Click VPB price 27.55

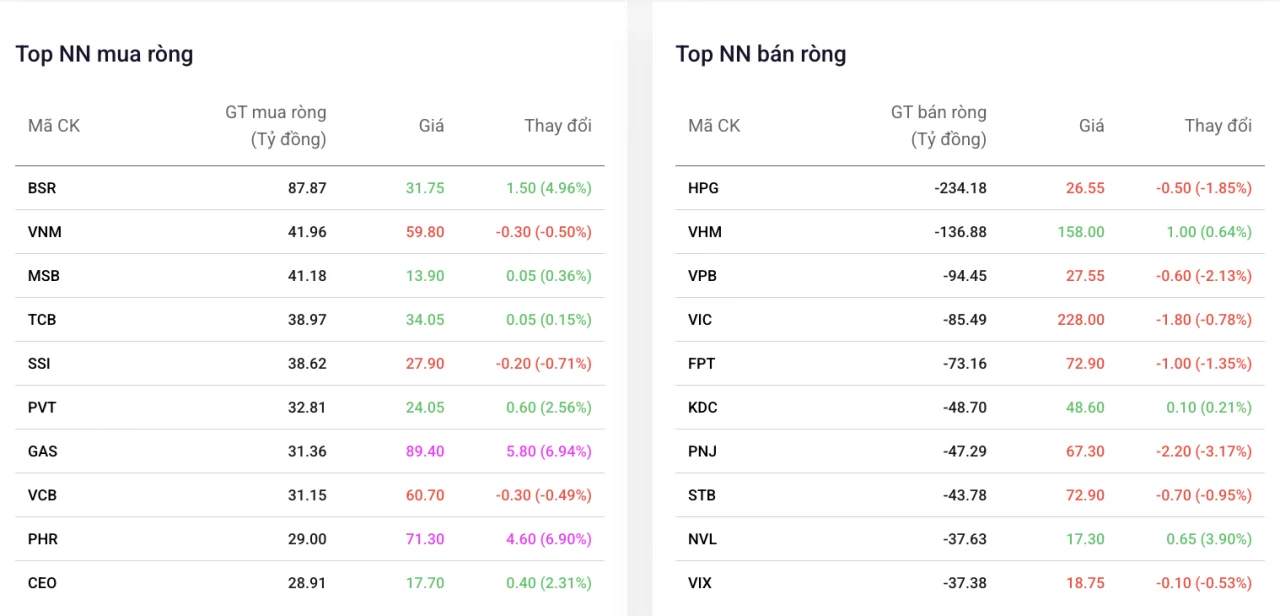1085,276
